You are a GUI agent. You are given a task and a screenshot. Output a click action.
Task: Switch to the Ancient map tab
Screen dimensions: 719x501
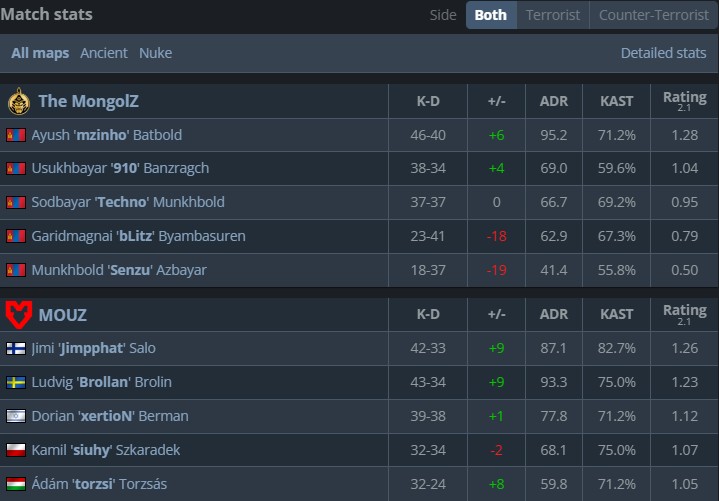[x=104, y=53]
